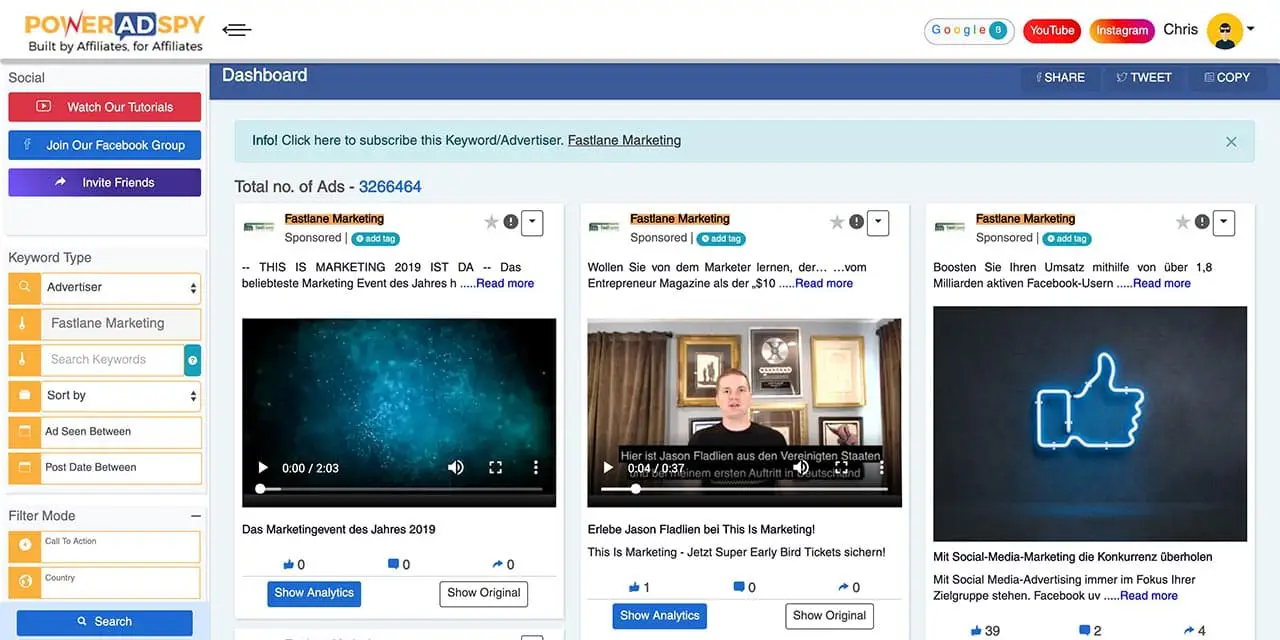The image size is (1280, 640).
Task: Add tag to the first ad card
Action: [x=375, y=239]
